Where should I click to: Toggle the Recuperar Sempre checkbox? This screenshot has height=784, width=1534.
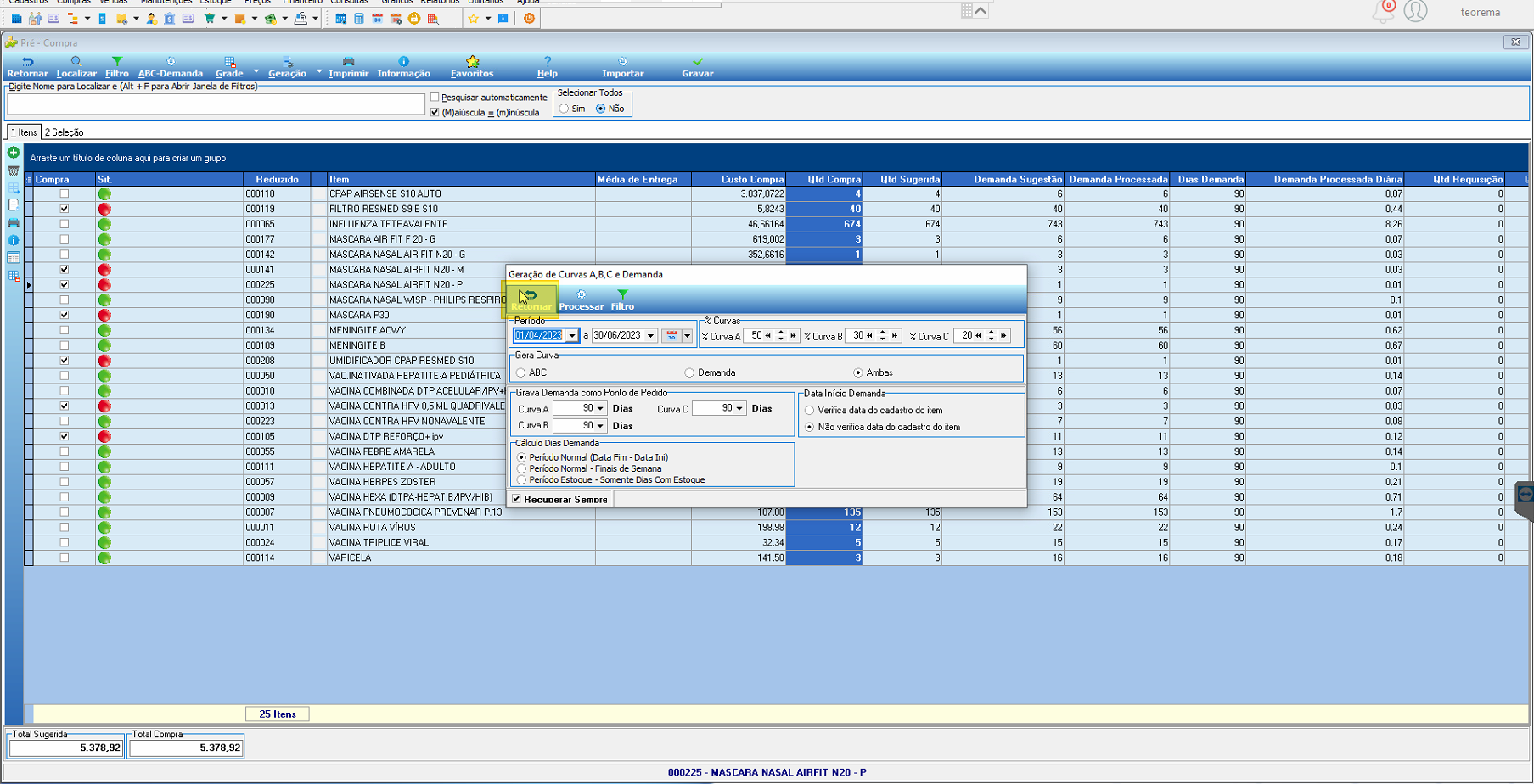pyautogui.click(x=516, y=499)
